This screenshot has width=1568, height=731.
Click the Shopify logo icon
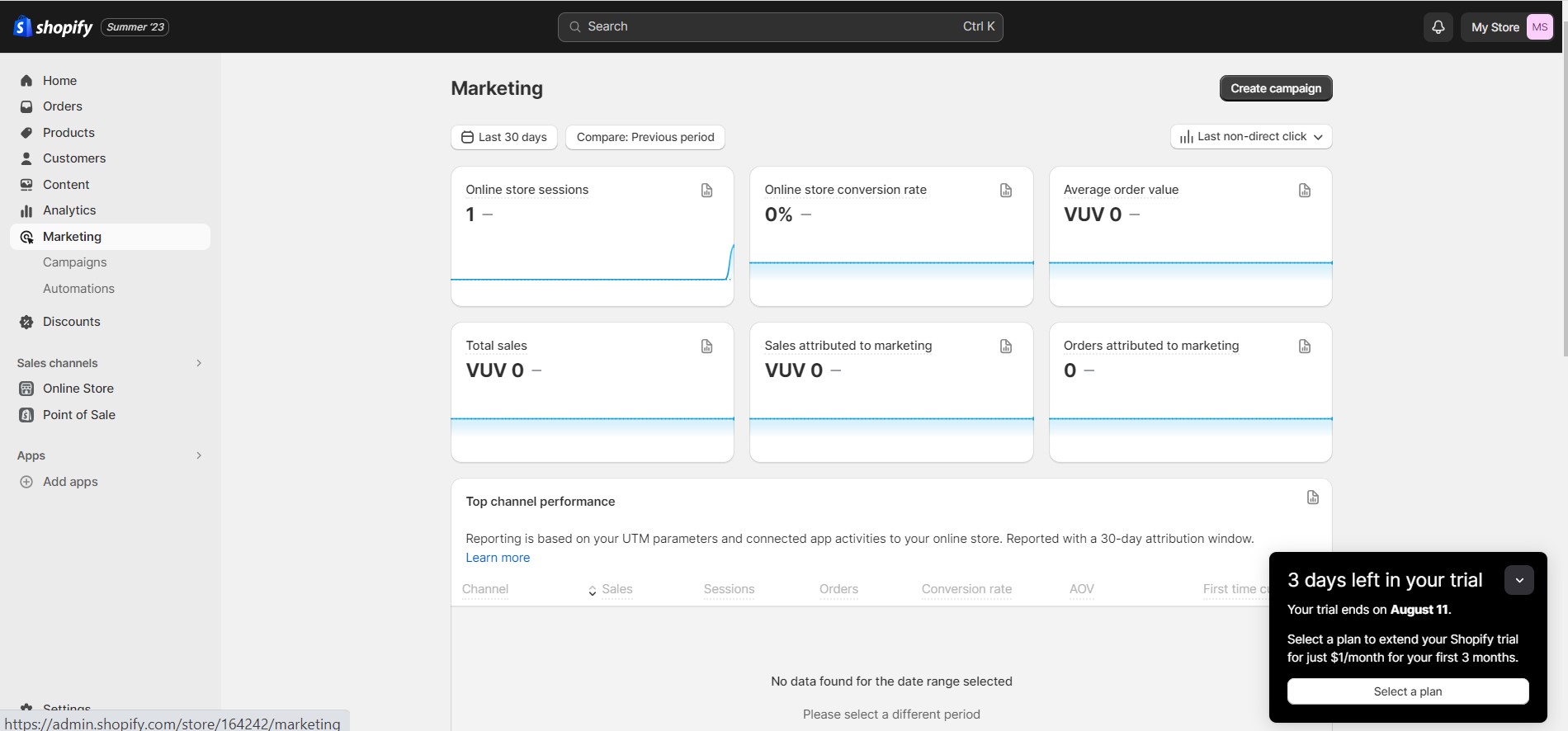coord(22,27)
